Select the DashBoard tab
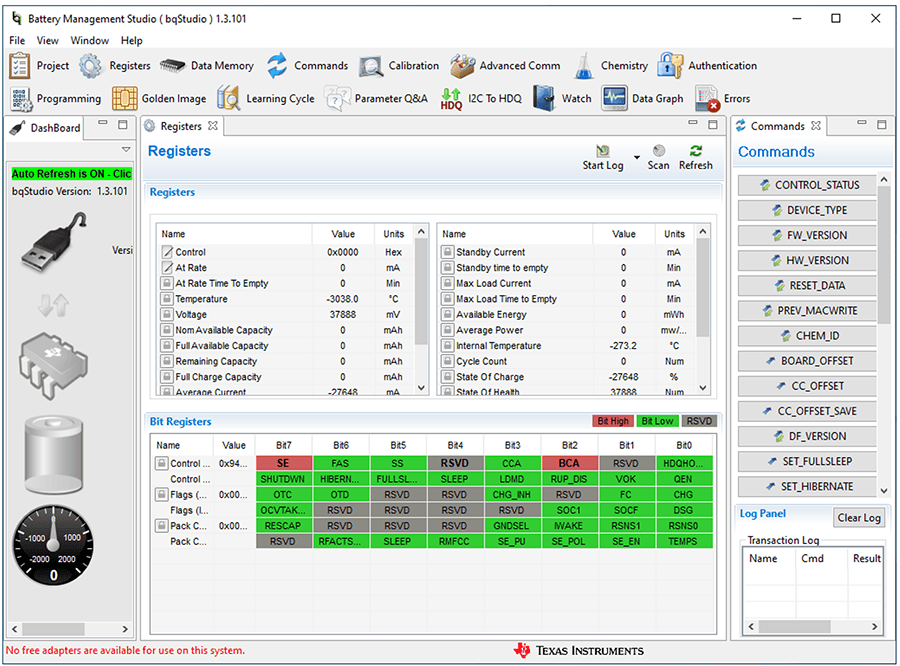This screenshot has width=900, height=666. click(45, 127)
